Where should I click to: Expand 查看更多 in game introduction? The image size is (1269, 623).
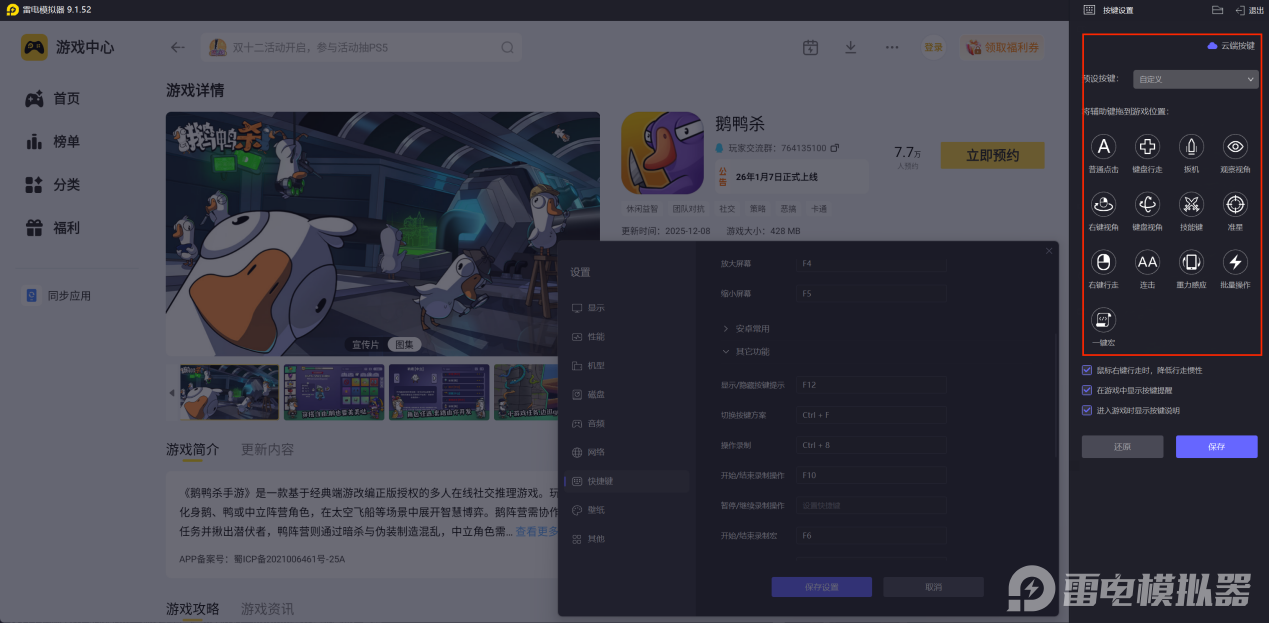pyautogui.click(x=538, y=531)
